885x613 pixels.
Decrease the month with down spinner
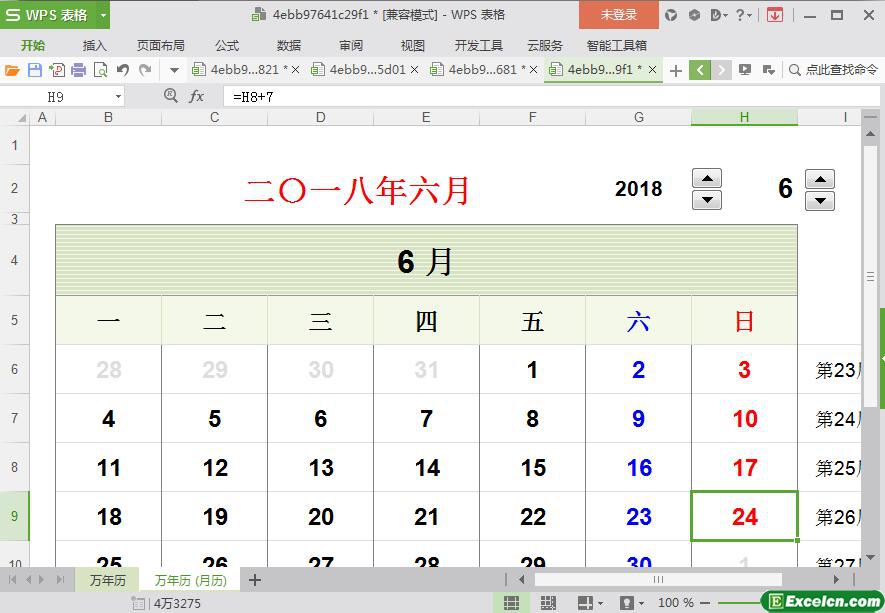point(820,200)
